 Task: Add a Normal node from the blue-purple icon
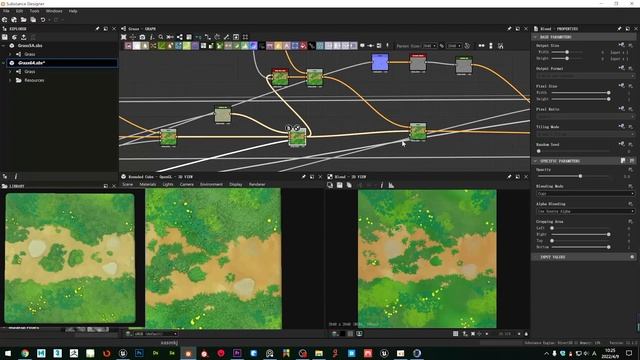tap(253, 46)
